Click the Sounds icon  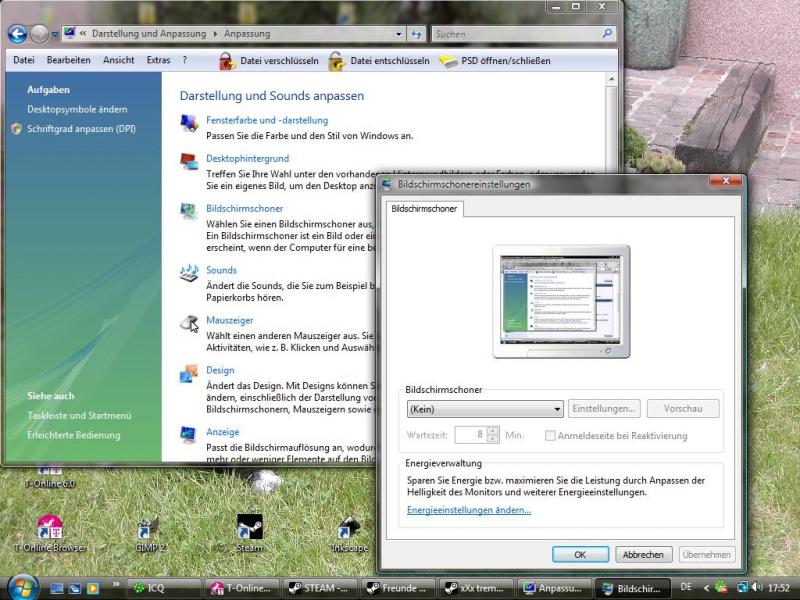188,272
